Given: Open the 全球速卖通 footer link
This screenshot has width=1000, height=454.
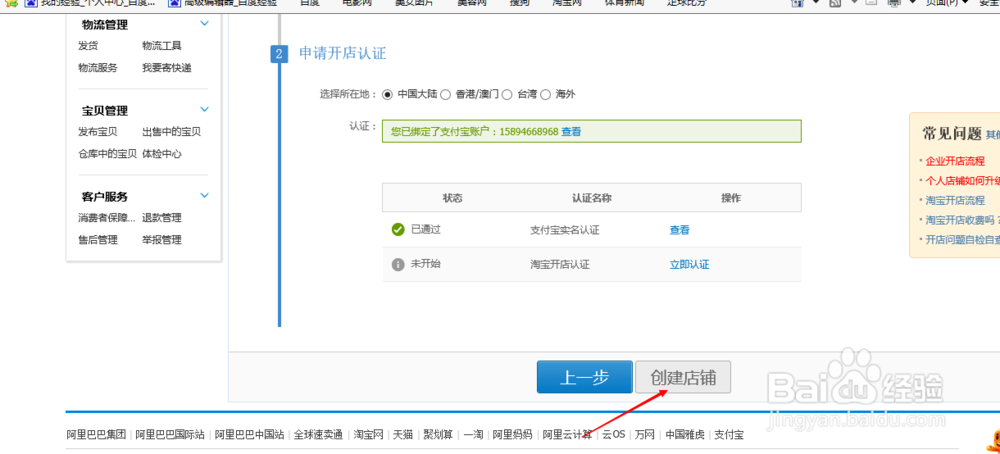Looking at the screenshot, I should 318,435.
